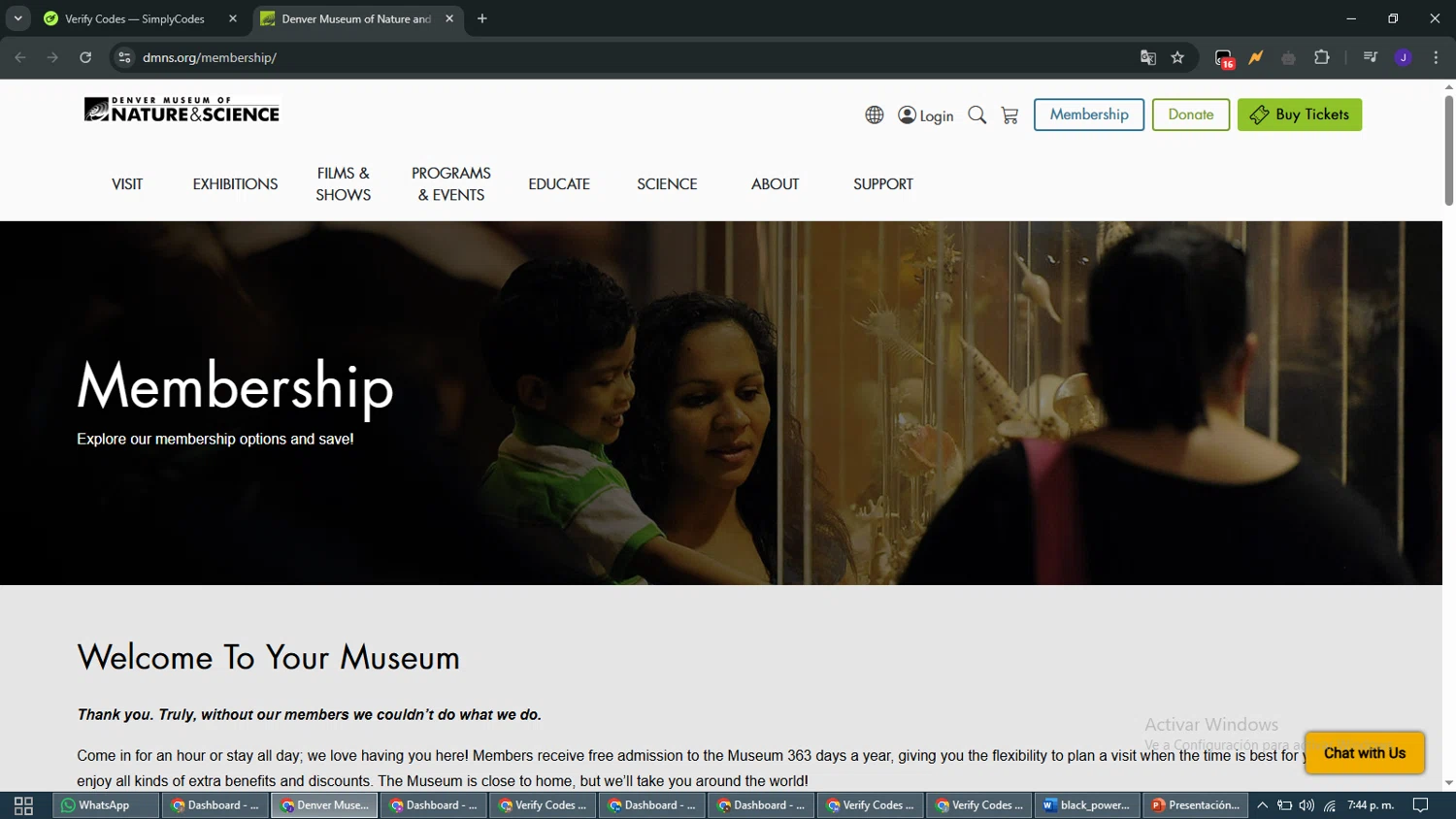The width and height of the screenshot is (1456, 819).
Task: Open the volume icon in system tray
Action: (1307, 805)
